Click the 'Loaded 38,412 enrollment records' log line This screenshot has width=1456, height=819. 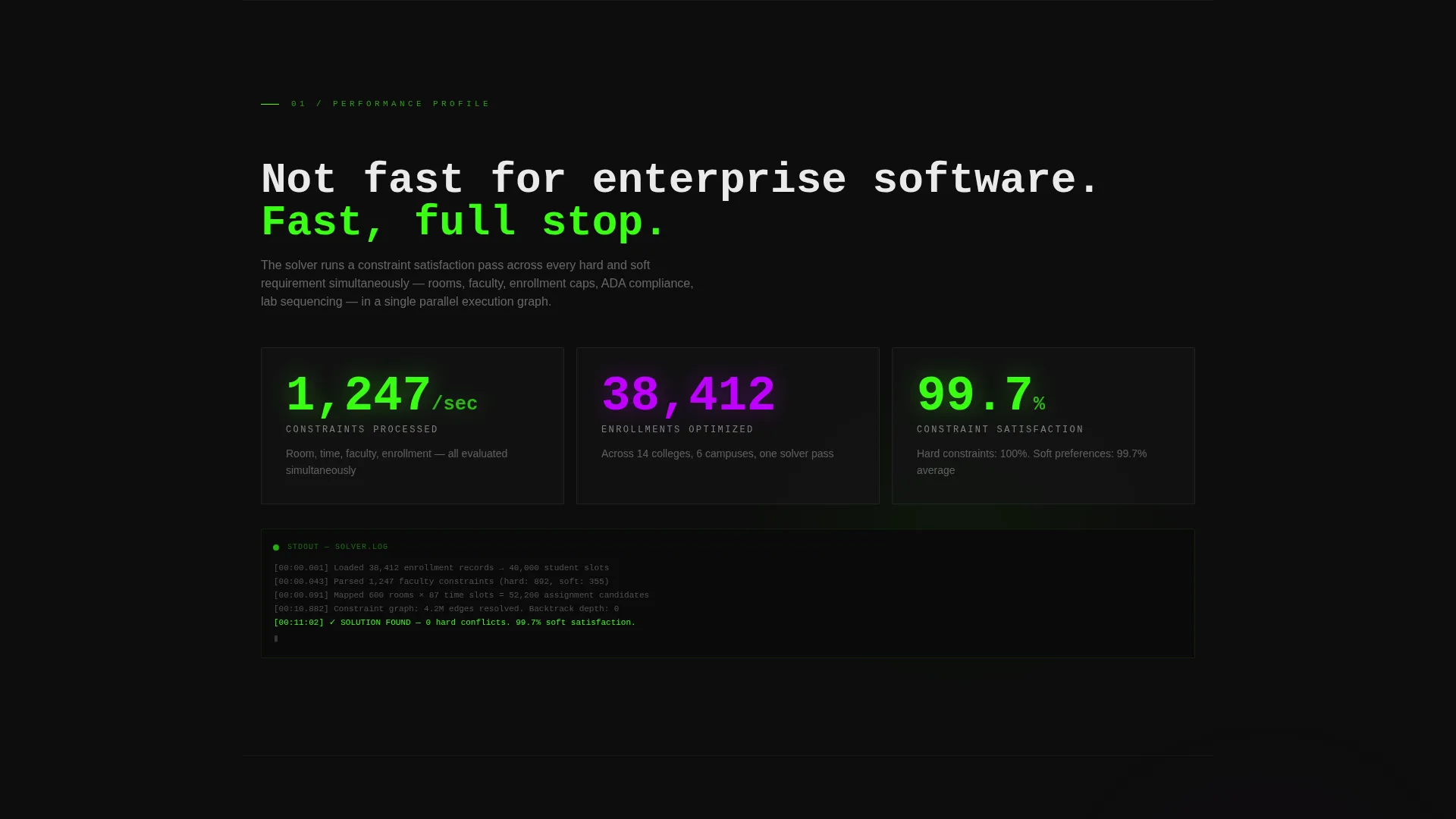coord(441,568)
